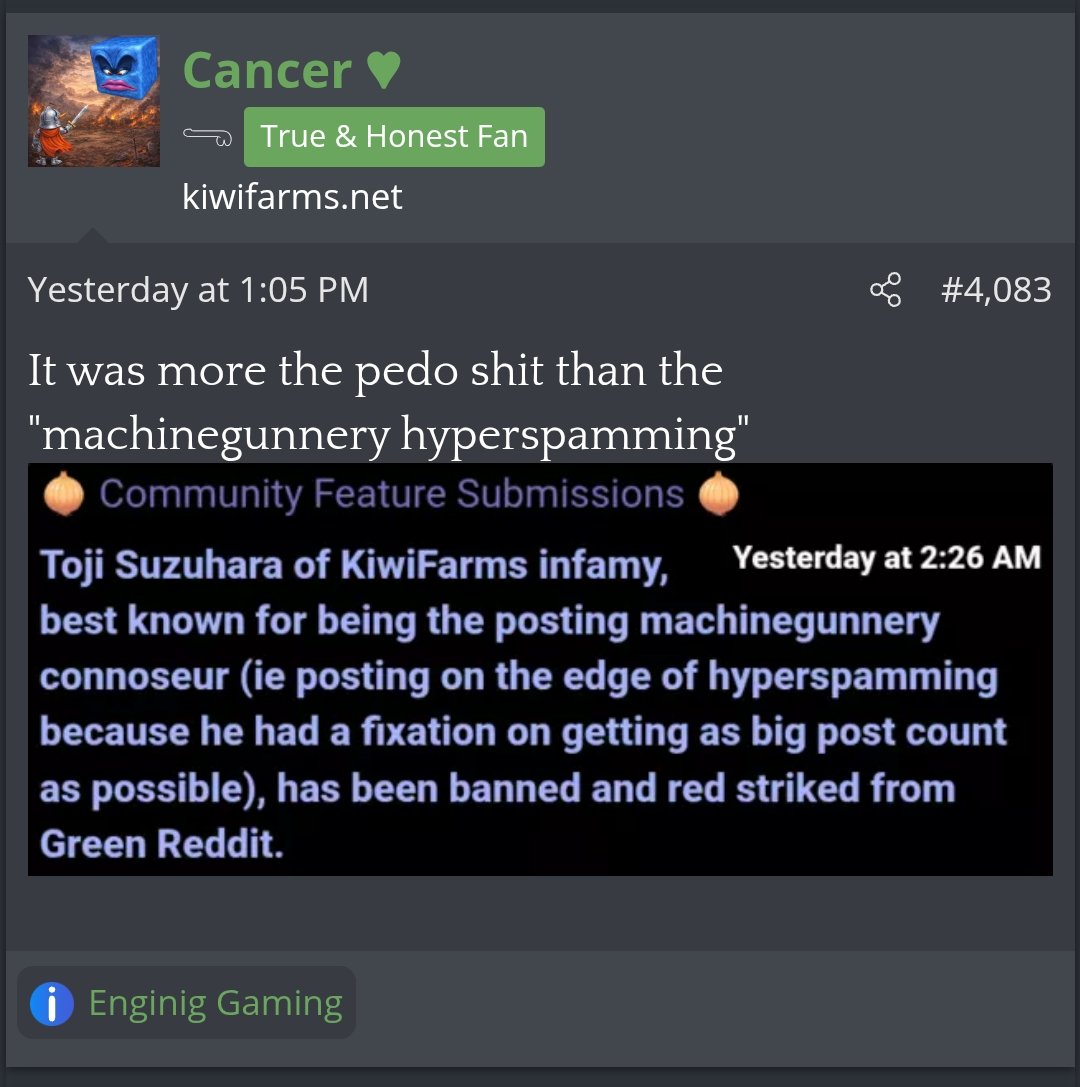The width and height of the screenshot is (1080, 1087).
Task: Open the post permalink #4,083
Action: [x=996, y=290]
